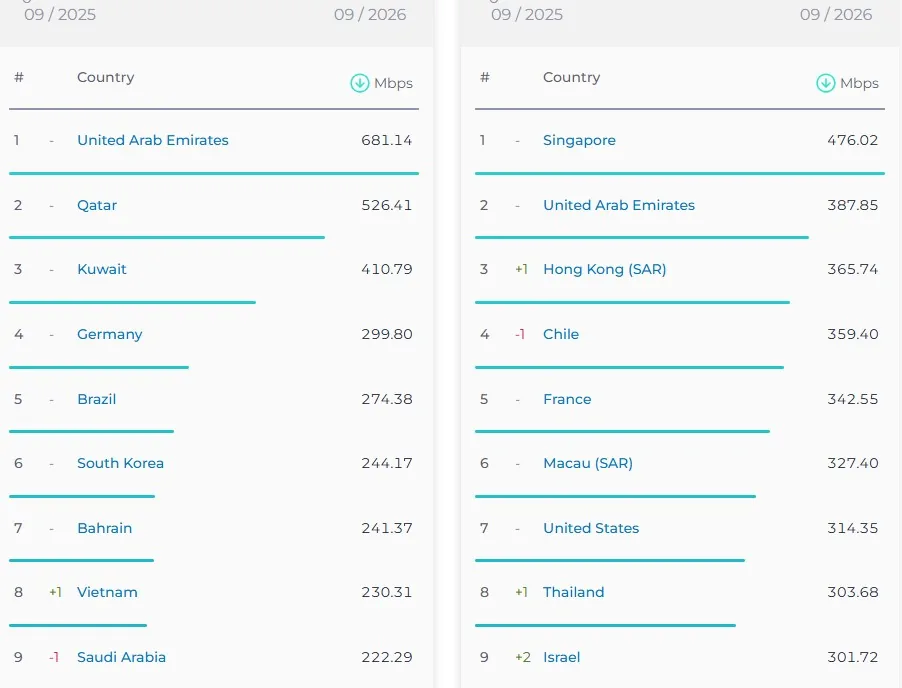
Task: Open the Thailand country link
Action: [x=574, y=592]
